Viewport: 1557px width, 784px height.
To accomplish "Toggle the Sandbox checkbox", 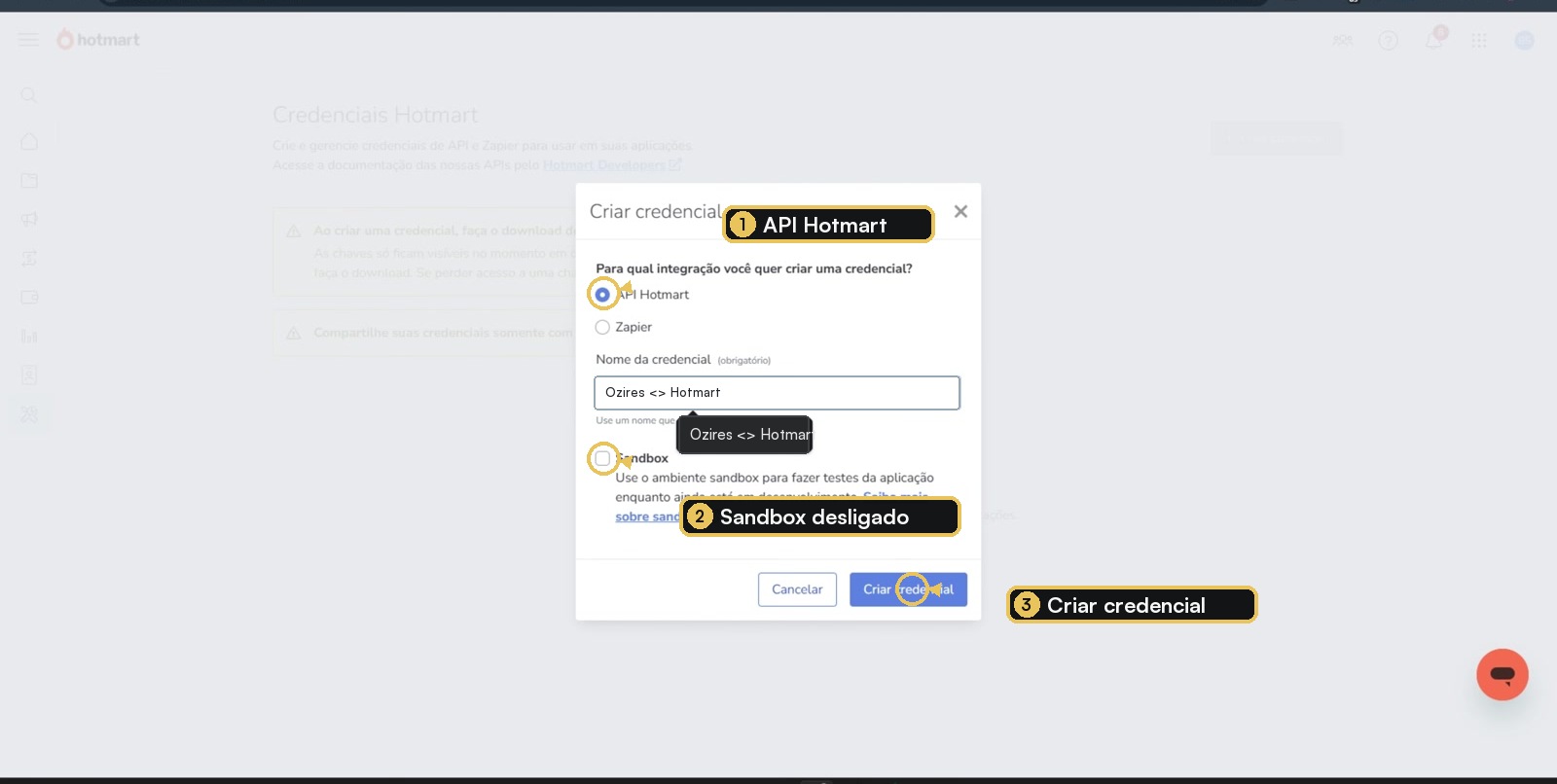I will tap(602, 458).
